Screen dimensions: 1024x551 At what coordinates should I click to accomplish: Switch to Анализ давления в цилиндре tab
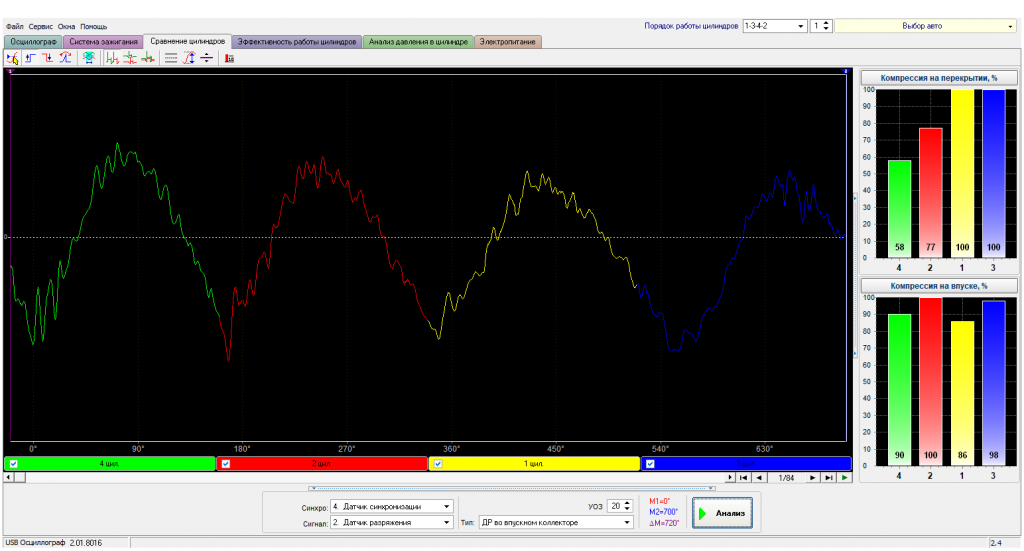point(418,42)
